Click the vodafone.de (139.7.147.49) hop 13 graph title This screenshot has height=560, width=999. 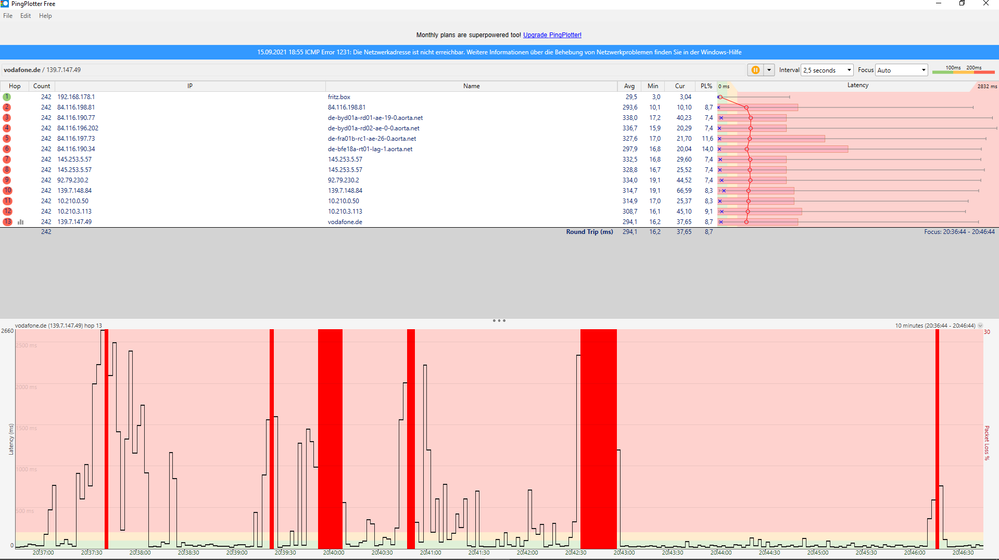tap(59, 326)
